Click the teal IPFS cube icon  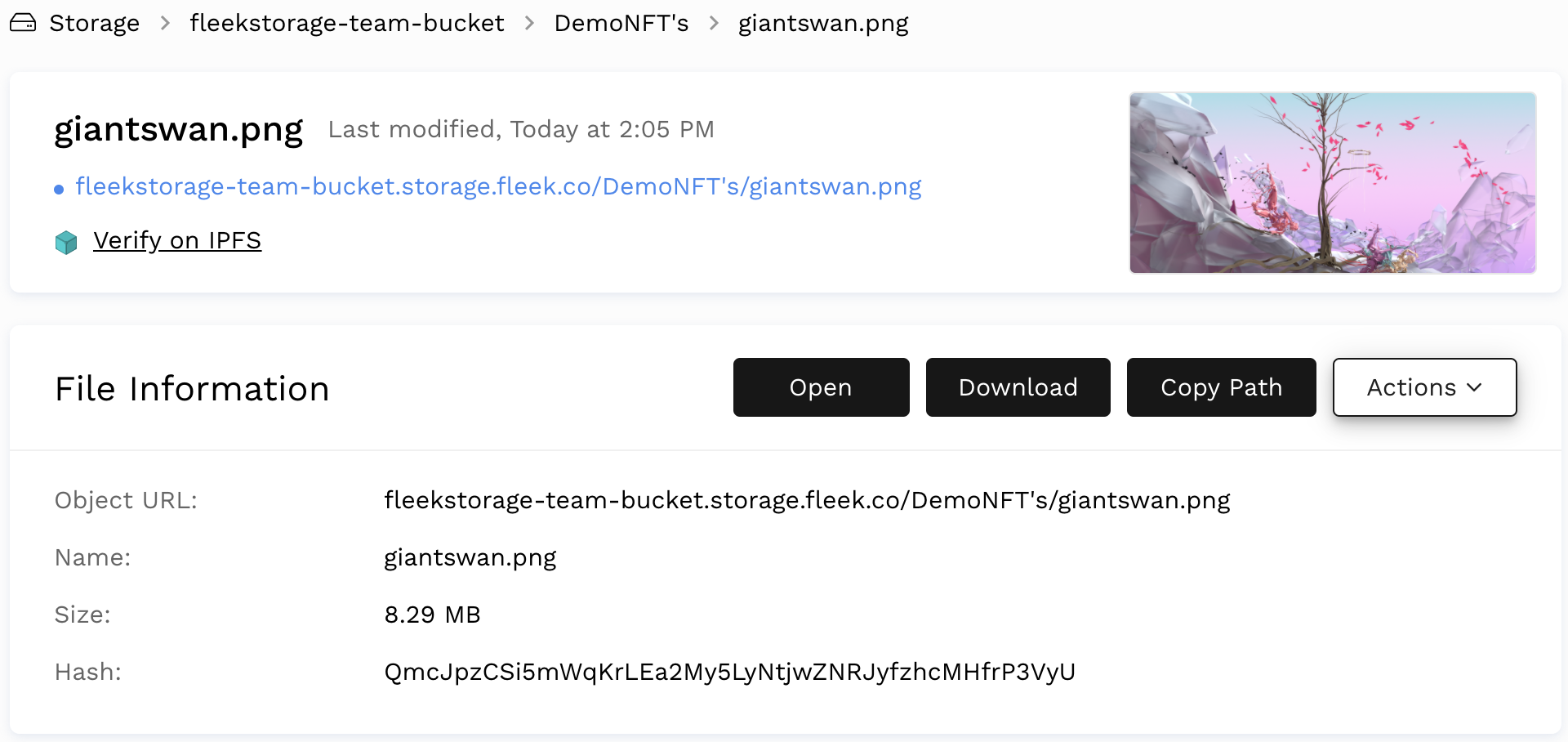(x=66, y=242)
